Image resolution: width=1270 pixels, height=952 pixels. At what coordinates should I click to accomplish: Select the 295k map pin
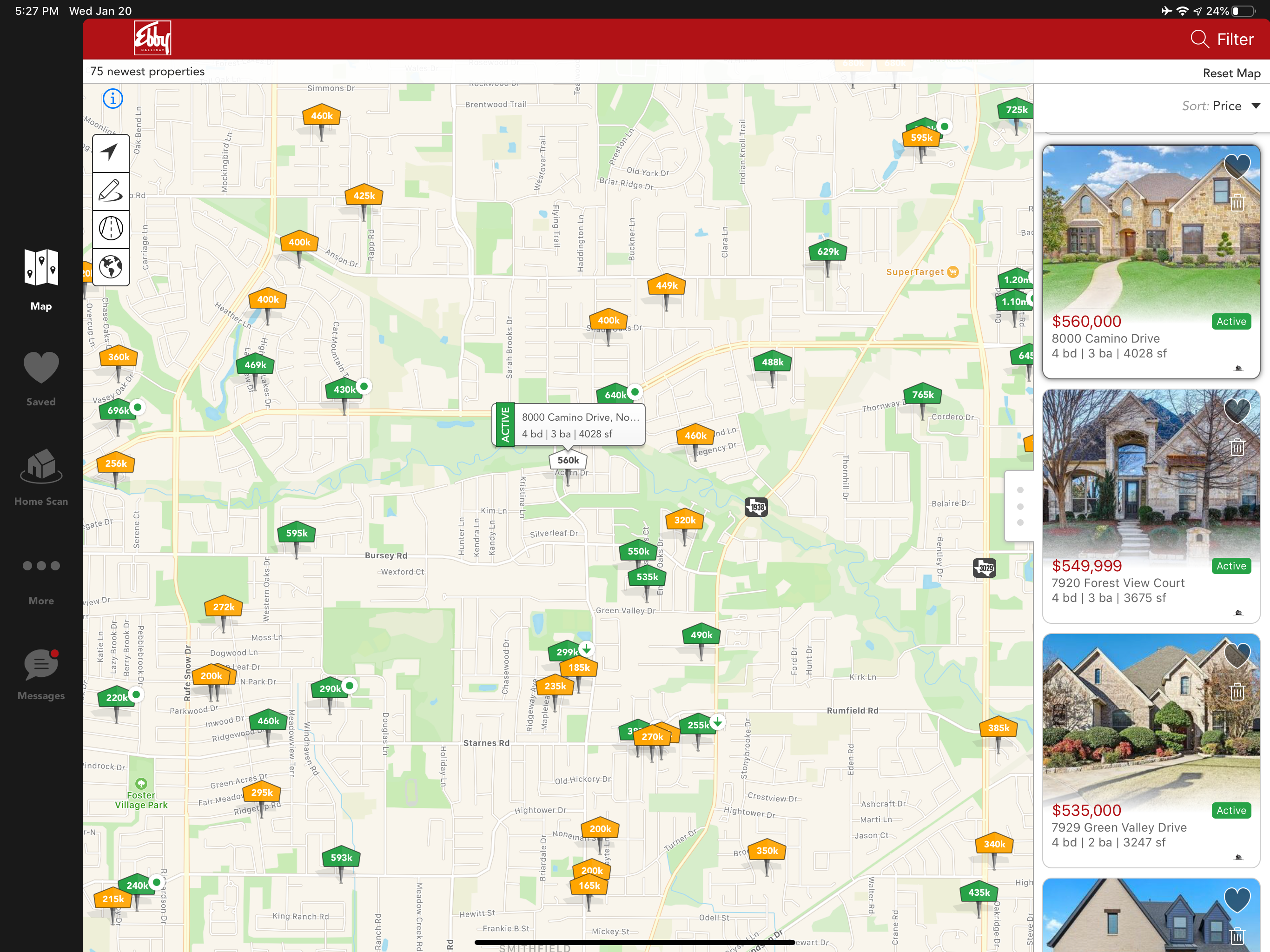(x=262, y=793)
